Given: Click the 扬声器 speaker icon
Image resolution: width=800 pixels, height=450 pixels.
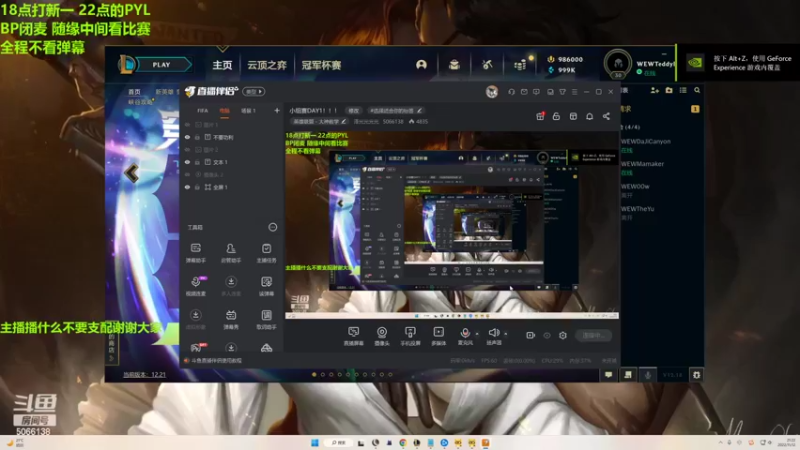Looking at the screenshot, I should pyautogui.click(x=493, y=334).
